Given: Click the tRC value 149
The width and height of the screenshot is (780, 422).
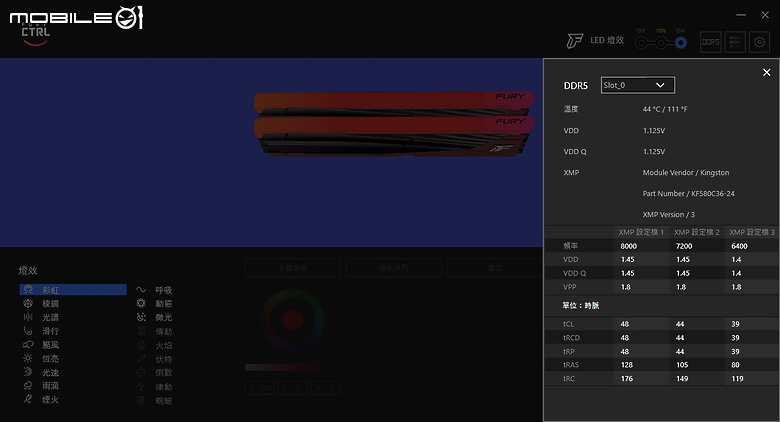Looking at the screenshot, I should (682, 379).
